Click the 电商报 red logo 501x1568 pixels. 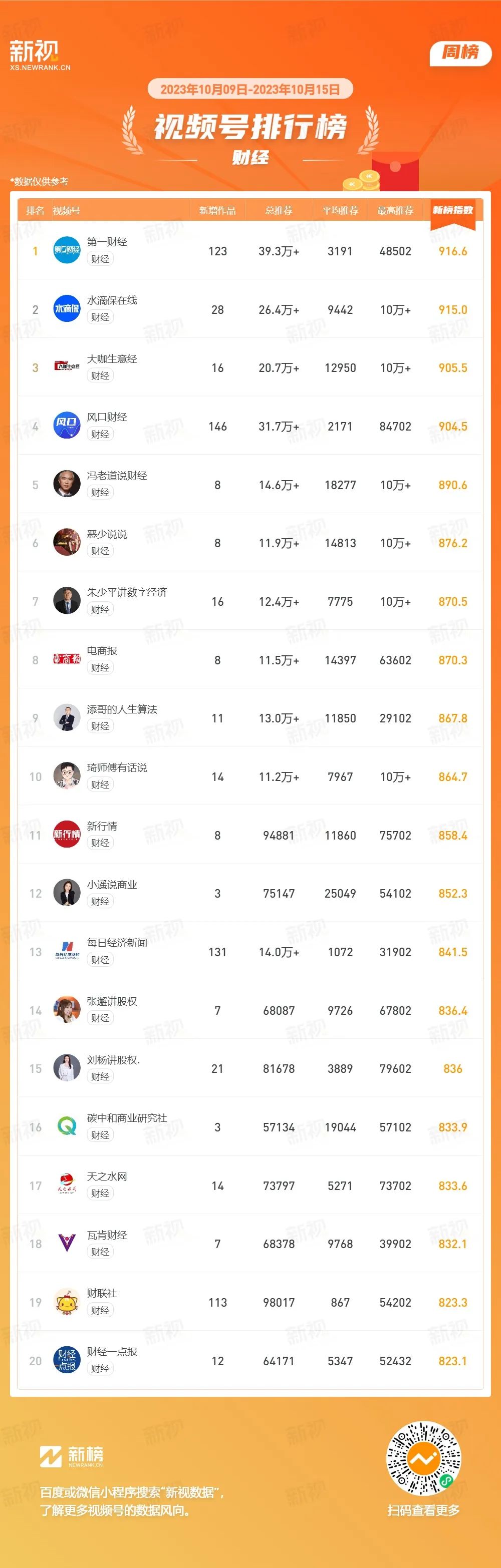[67, 659]
